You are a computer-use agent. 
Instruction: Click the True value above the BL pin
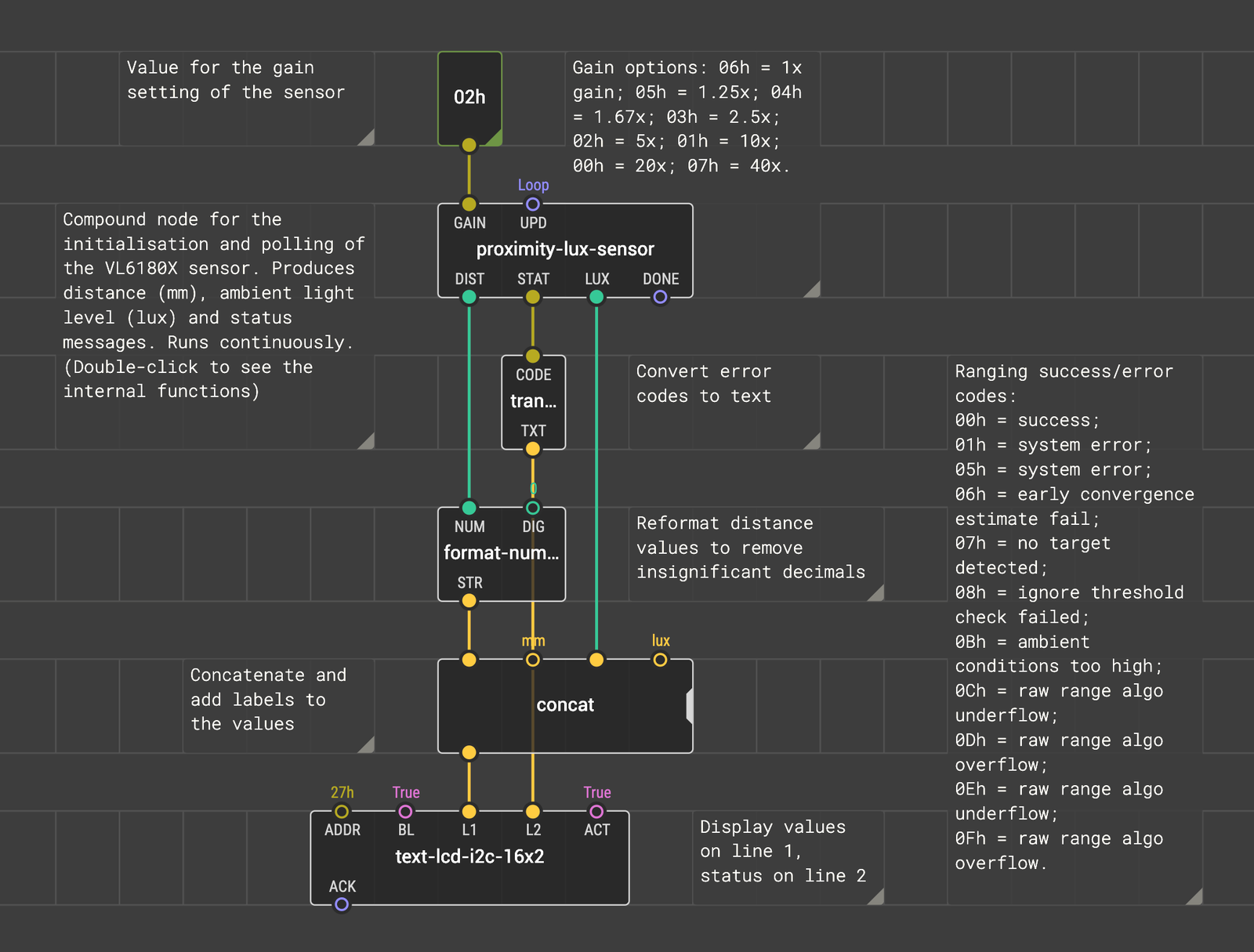click(406, 793)
